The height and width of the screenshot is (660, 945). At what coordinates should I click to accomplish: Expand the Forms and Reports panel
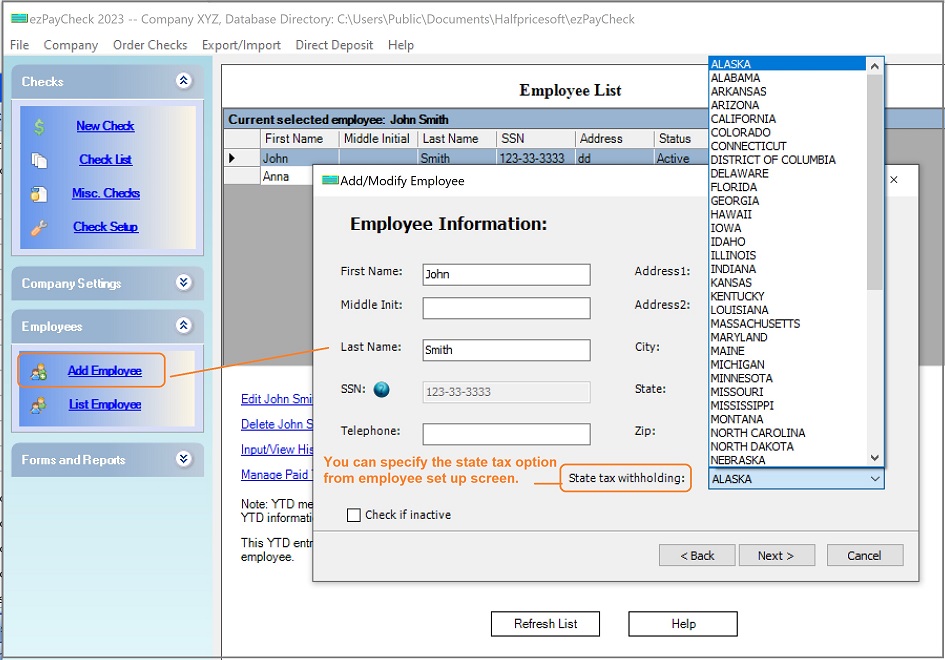183,459
